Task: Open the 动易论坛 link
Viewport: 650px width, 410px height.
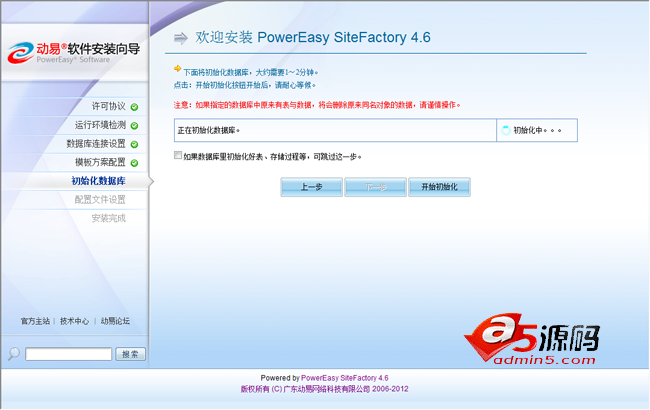Action: pyautogui.click(x=115, y=321)
